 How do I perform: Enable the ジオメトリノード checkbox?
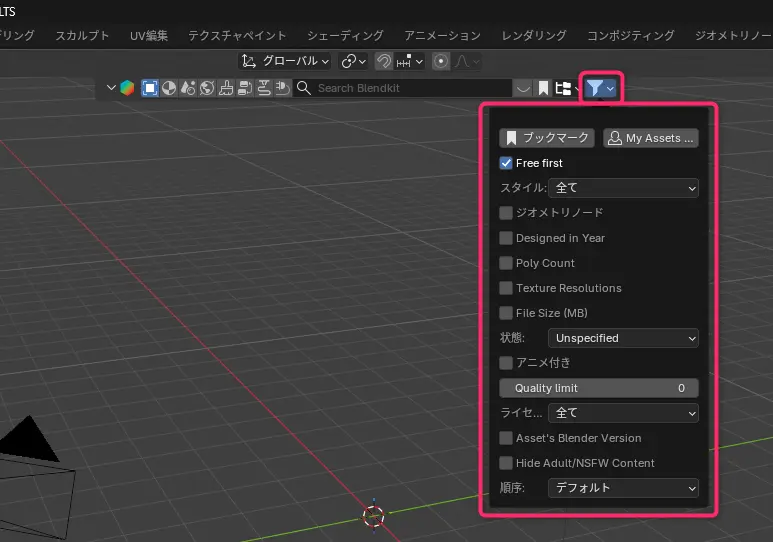coord(506,213)
